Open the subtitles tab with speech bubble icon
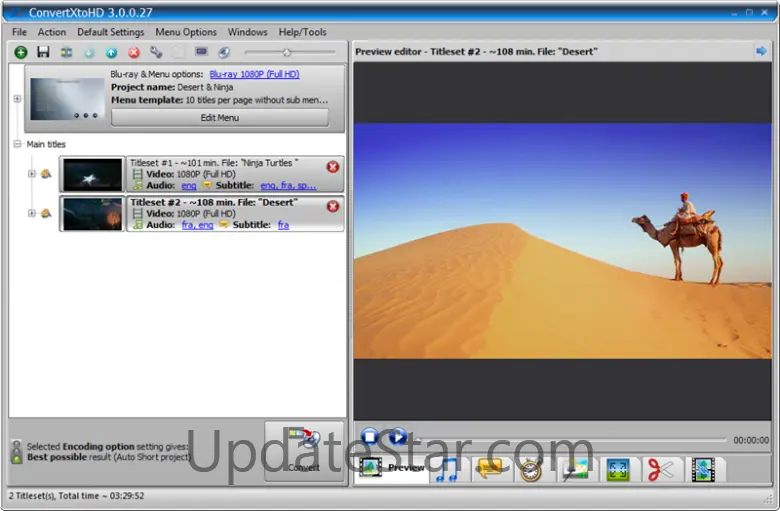This screenshot has height=511, width=780. 490,469
